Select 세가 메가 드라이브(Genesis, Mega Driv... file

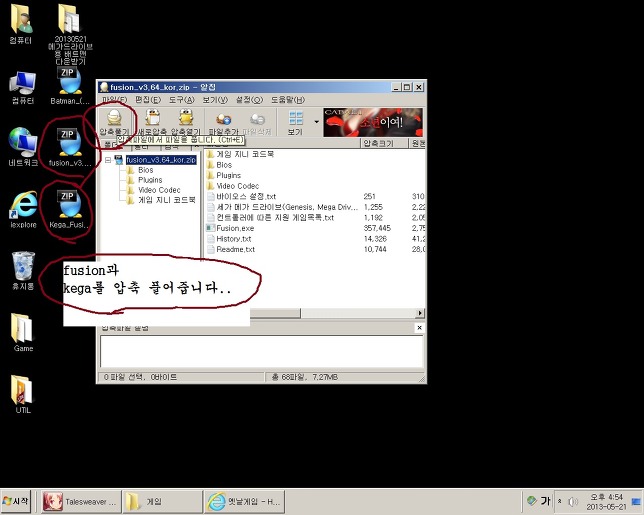point(287,207)
